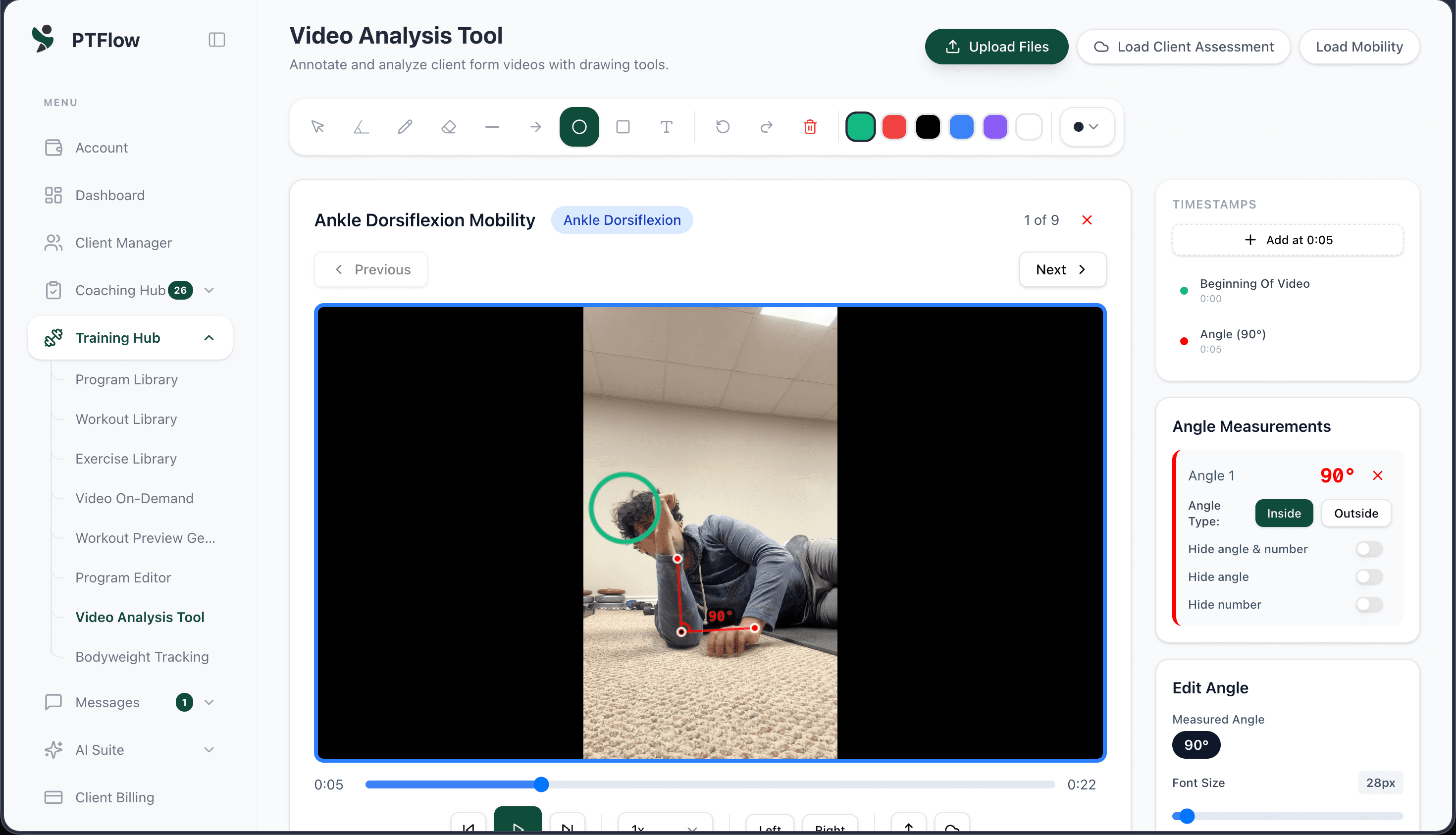Click the Coaching Hub 26 badge
The image size is (1456, 835).
tap(180, 290)
